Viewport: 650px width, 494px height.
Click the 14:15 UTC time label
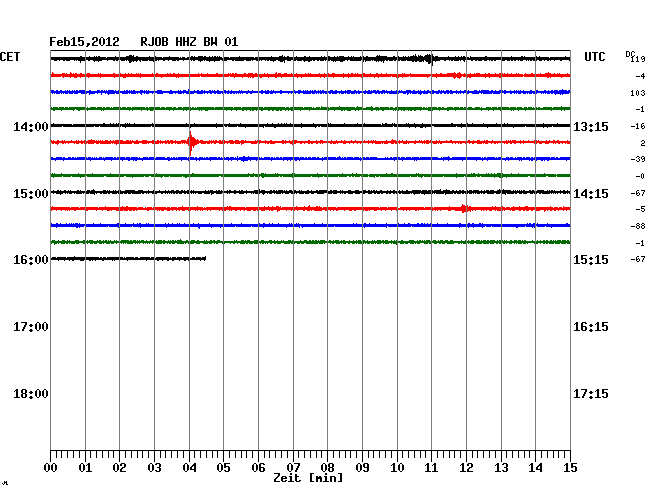(x=591, y=194)
